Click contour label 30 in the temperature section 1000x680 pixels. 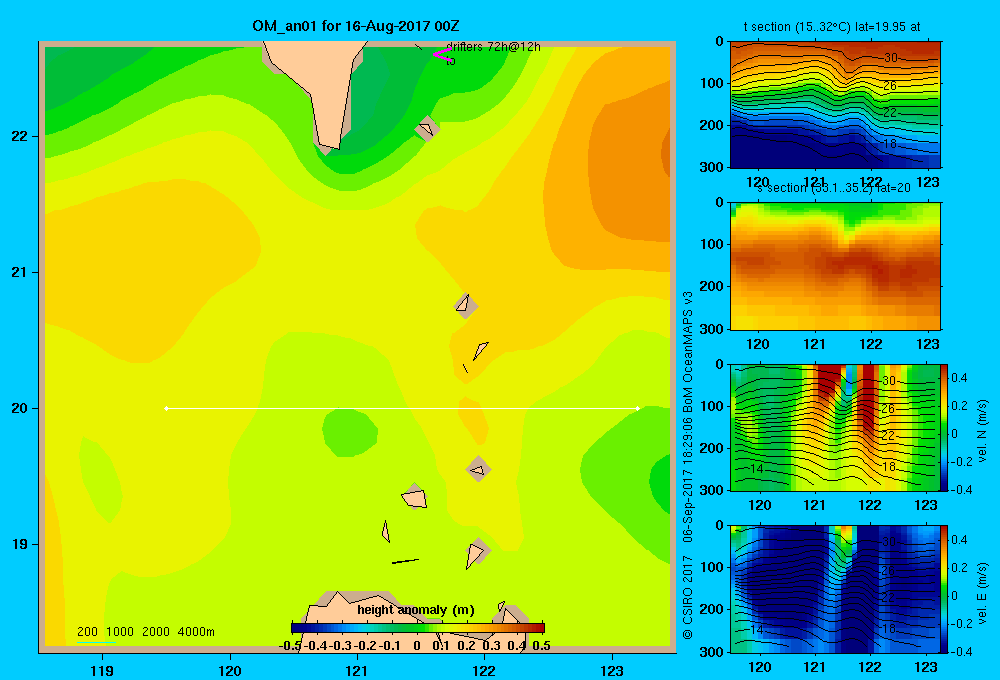click(890, 57)
